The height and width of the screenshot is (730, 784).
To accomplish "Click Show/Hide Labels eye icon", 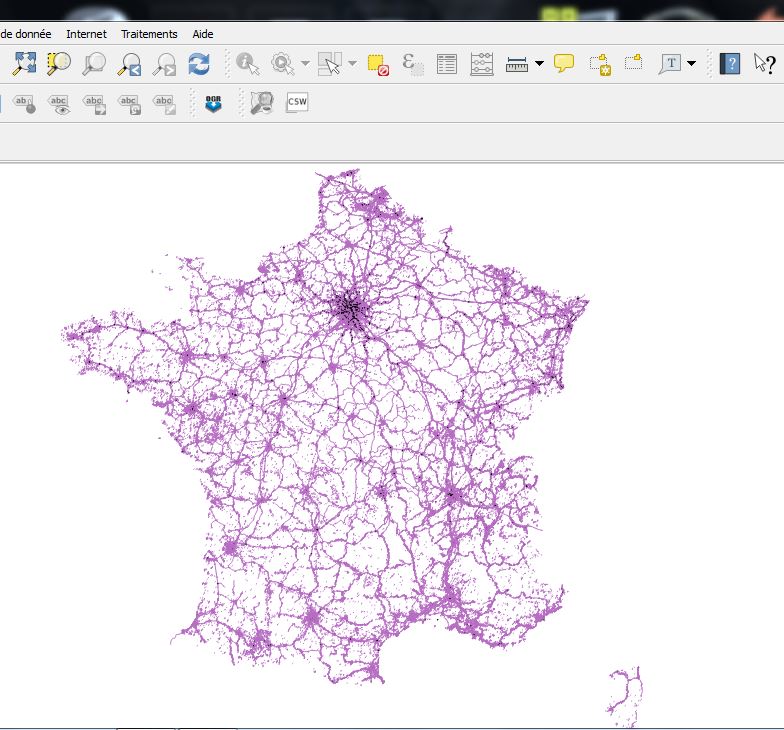I will (x=59, y=104).
